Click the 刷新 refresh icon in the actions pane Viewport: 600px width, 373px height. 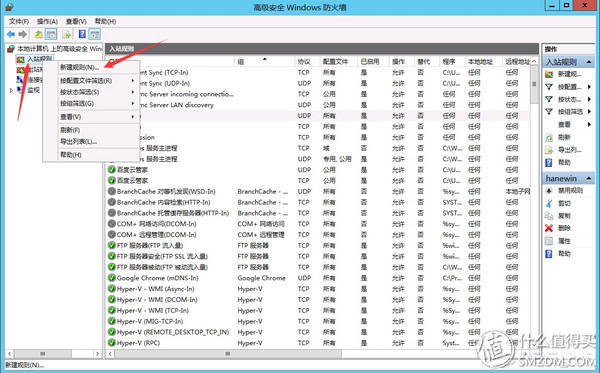[549, 137]
